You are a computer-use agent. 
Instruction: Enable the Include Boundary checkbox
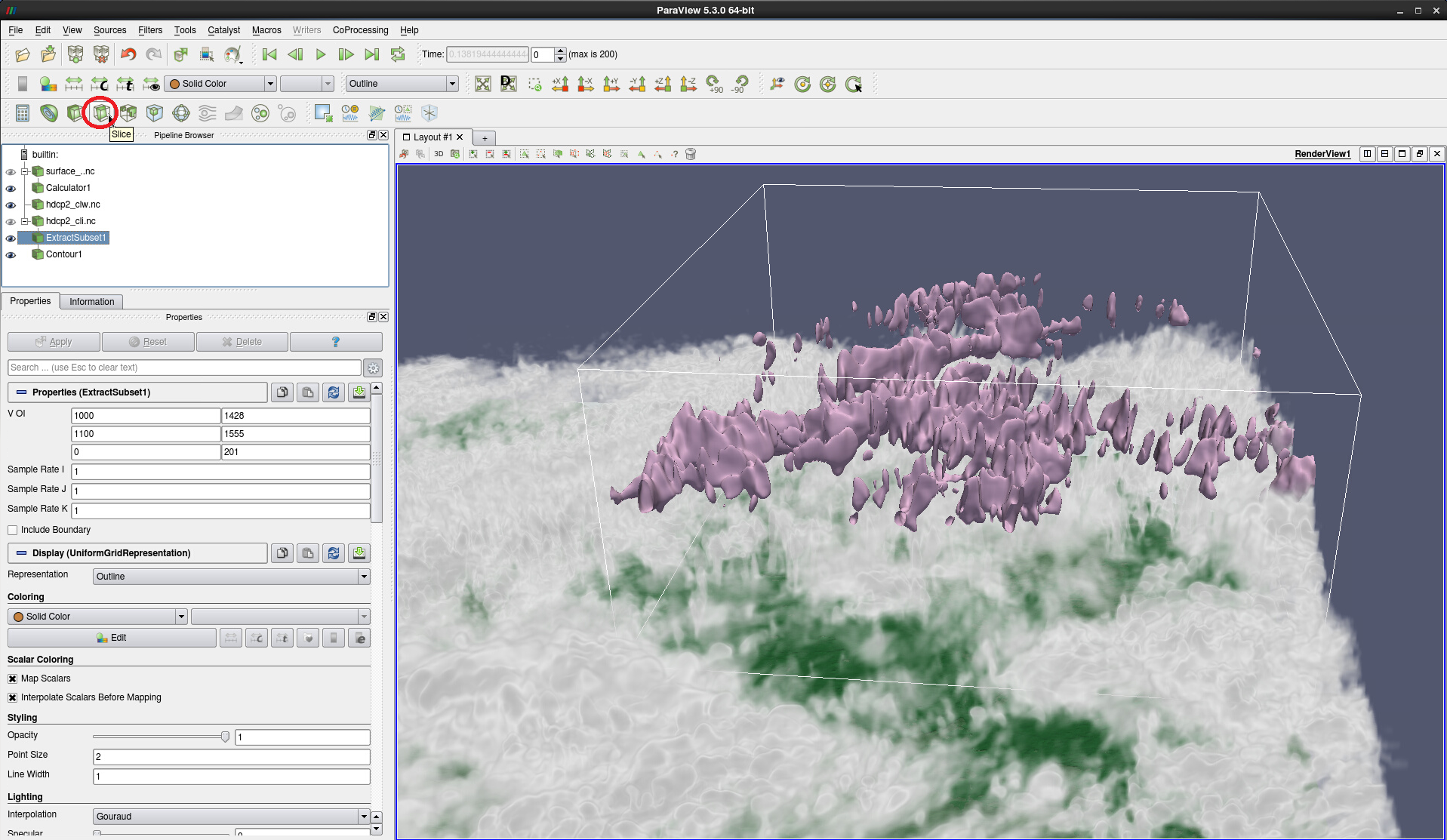click(13, 530)
